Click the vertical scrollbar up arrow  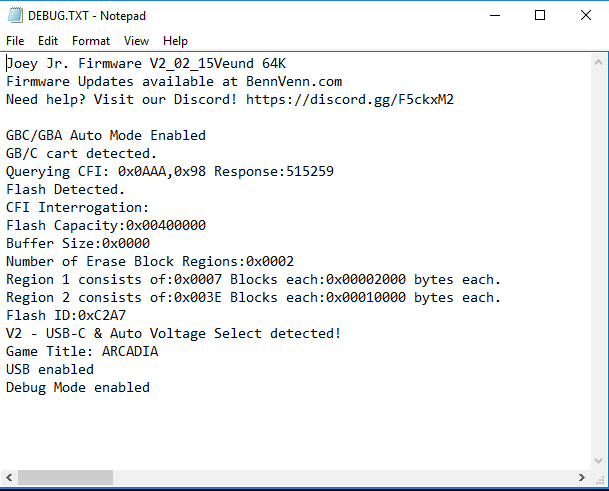click(x=598, y=62)
